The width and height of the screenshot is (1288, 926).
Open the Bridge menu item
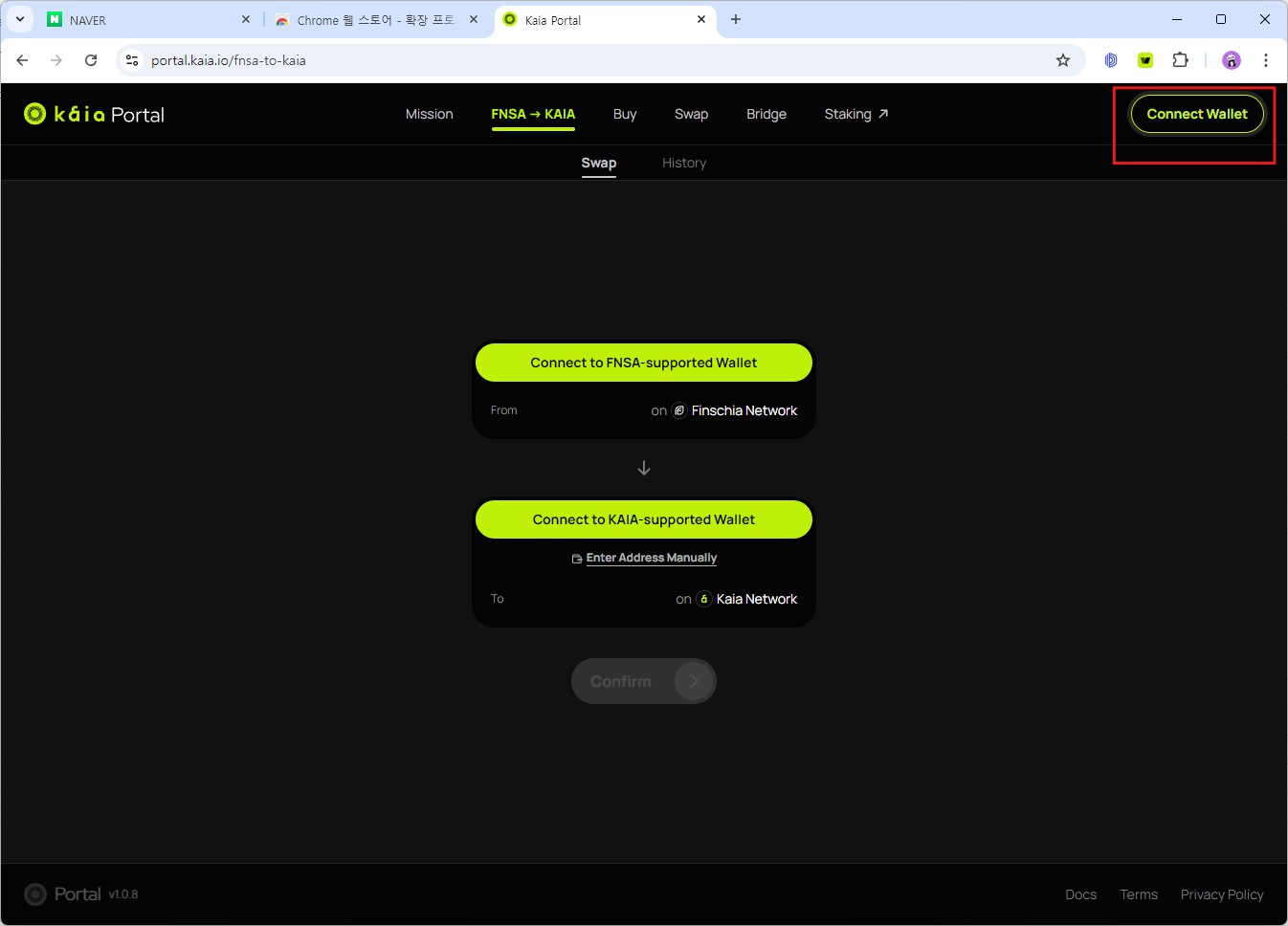point(766,114)
